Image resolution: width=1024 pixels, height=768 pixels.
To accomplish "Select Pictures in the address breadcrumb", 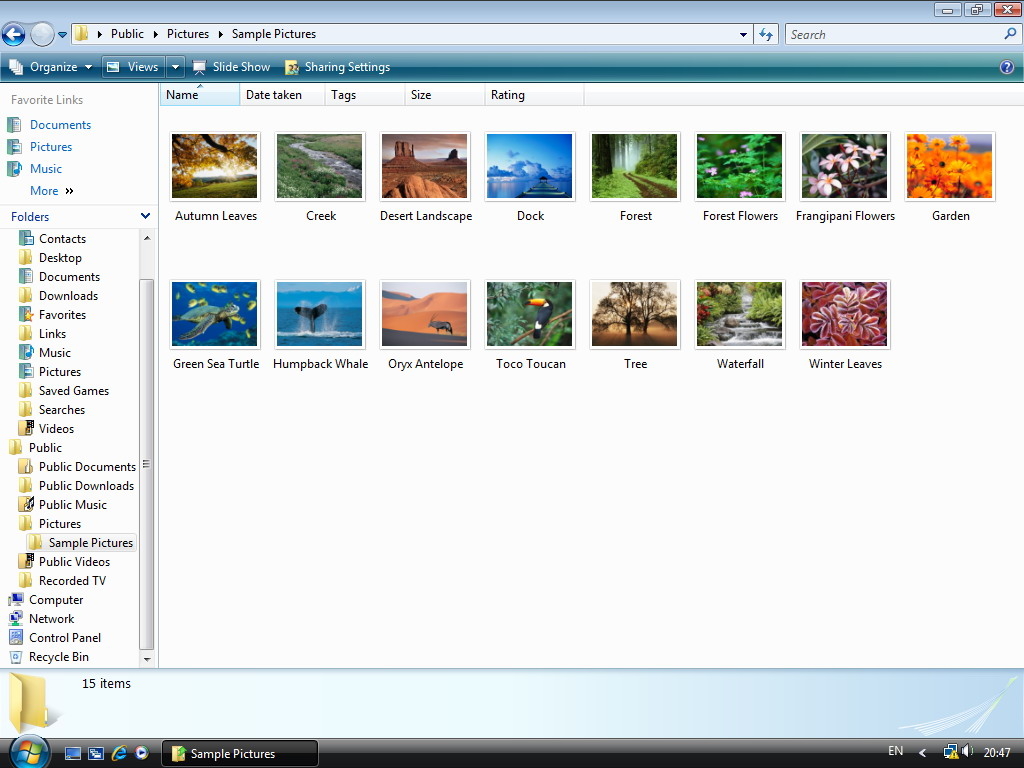I will (188, 34).
